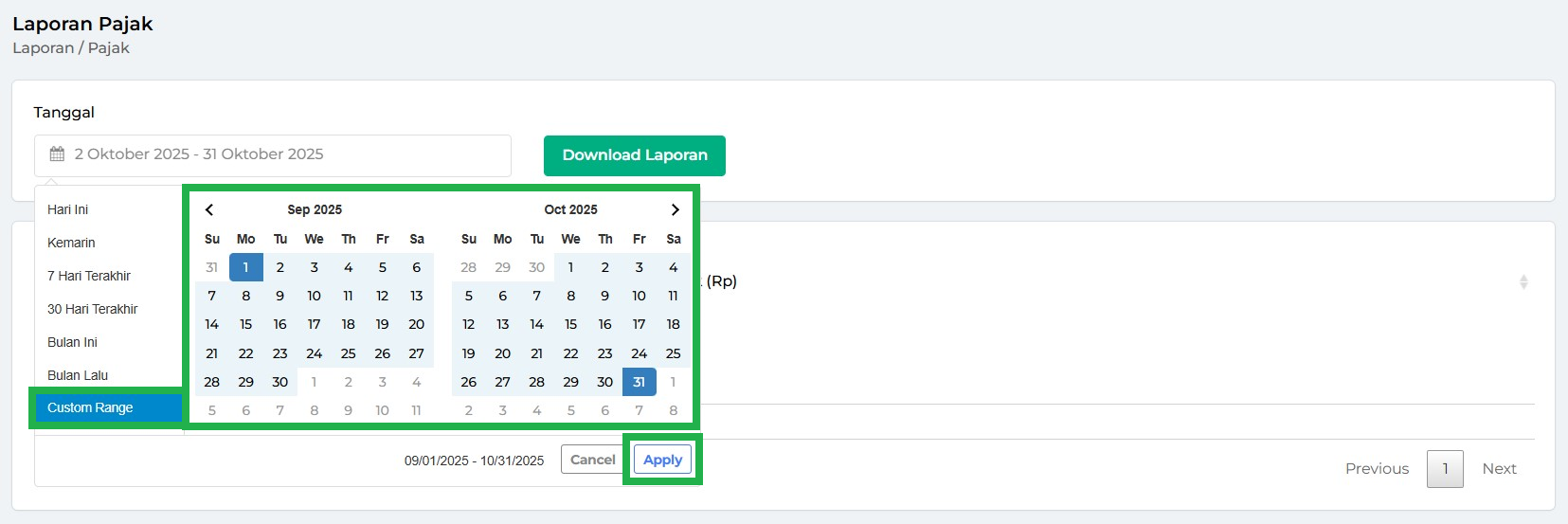Select Bulan Lalu preset range

coord(78,375)
